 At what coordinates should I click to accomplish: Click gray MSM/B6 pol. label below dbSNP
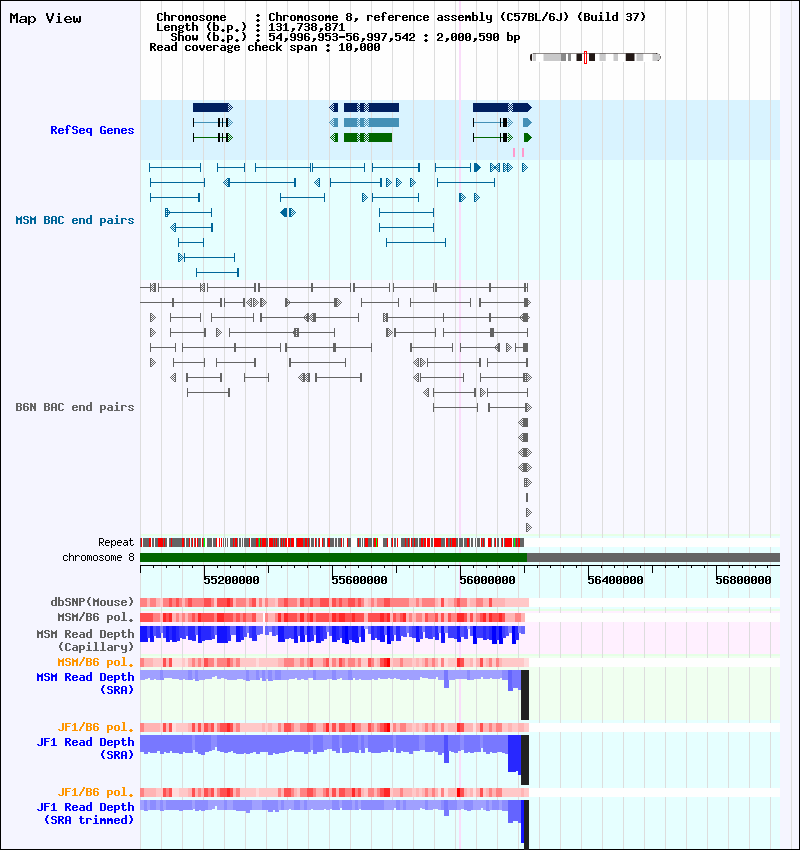coord(96,617)
